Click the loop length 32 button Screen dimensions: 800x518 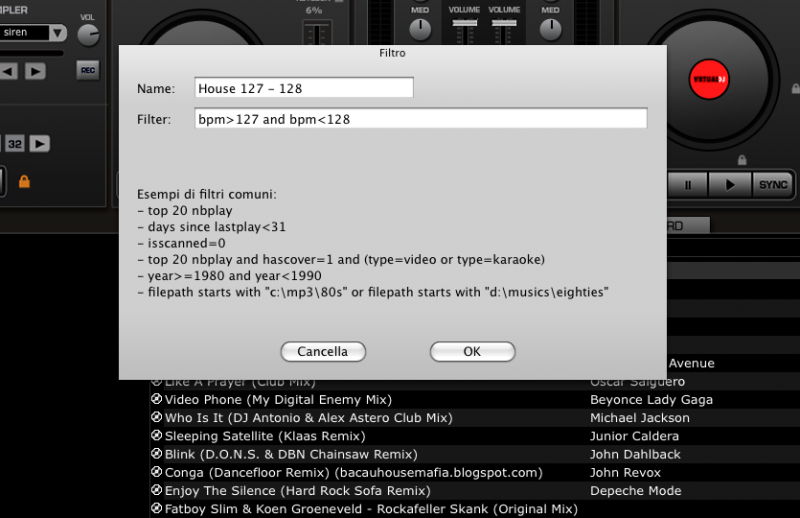tap(15, 144)
